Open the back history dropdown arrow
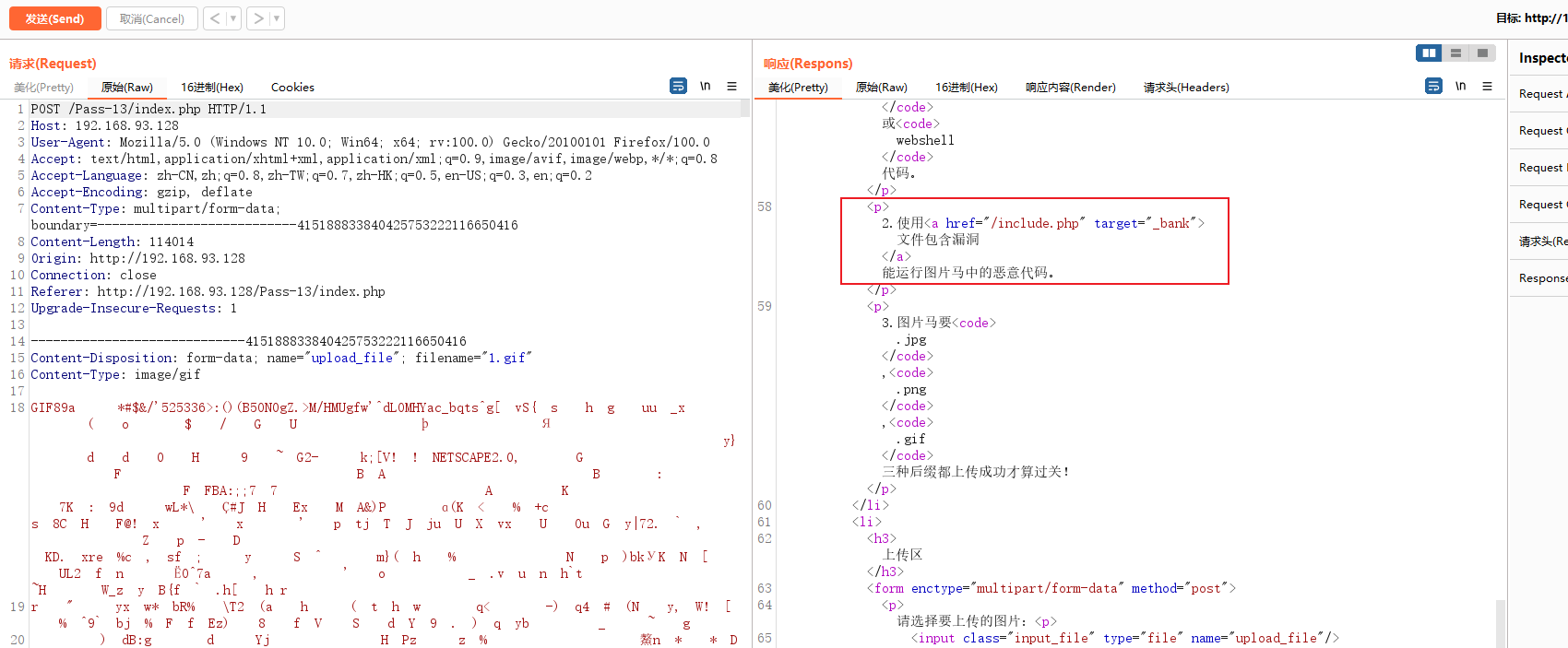1568x648 pixels. pyautogui.click(x=233, y=18)
